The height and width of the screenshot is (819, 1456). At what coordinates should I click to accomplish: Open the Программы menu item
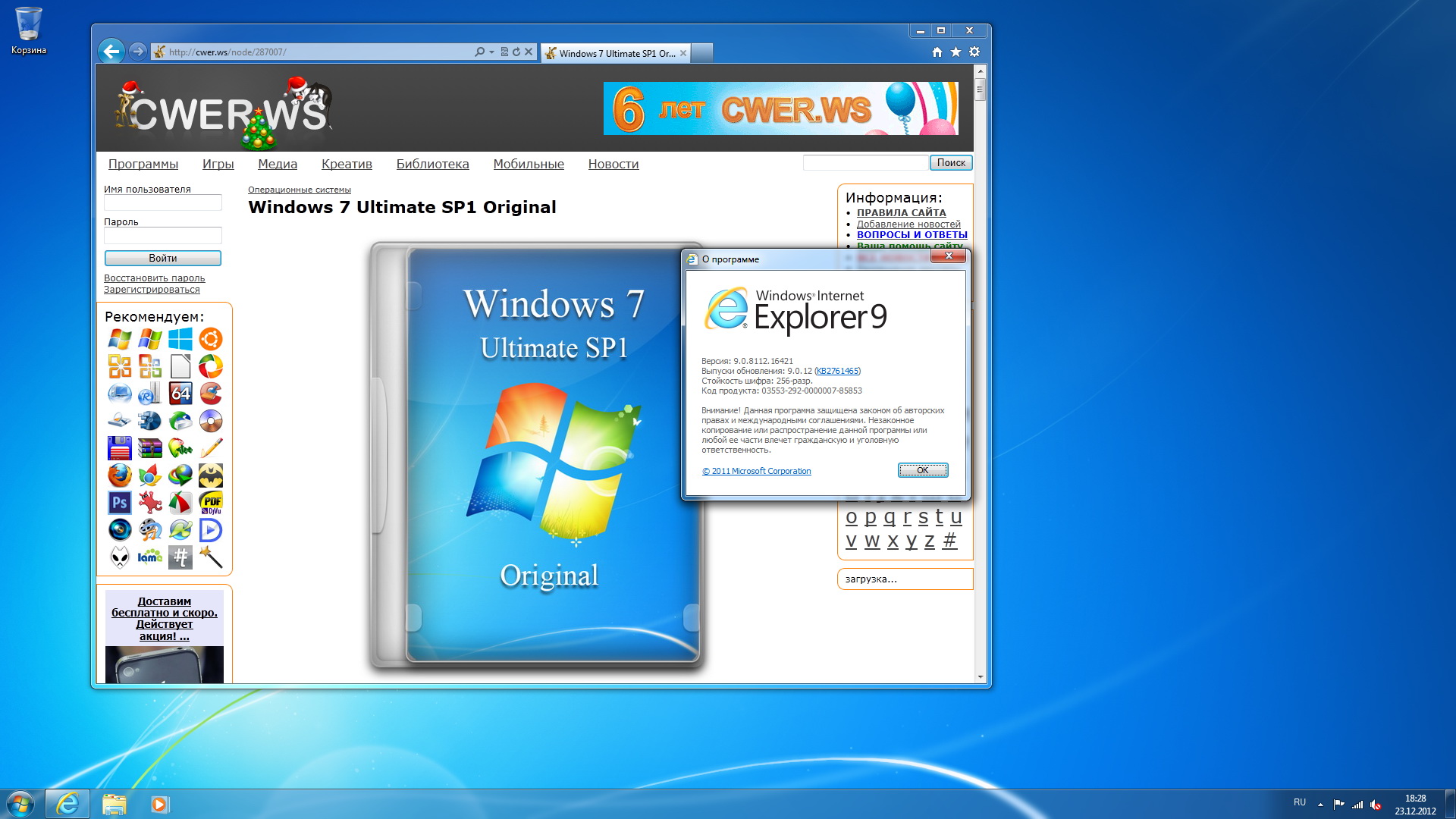[x=143, y=164]
